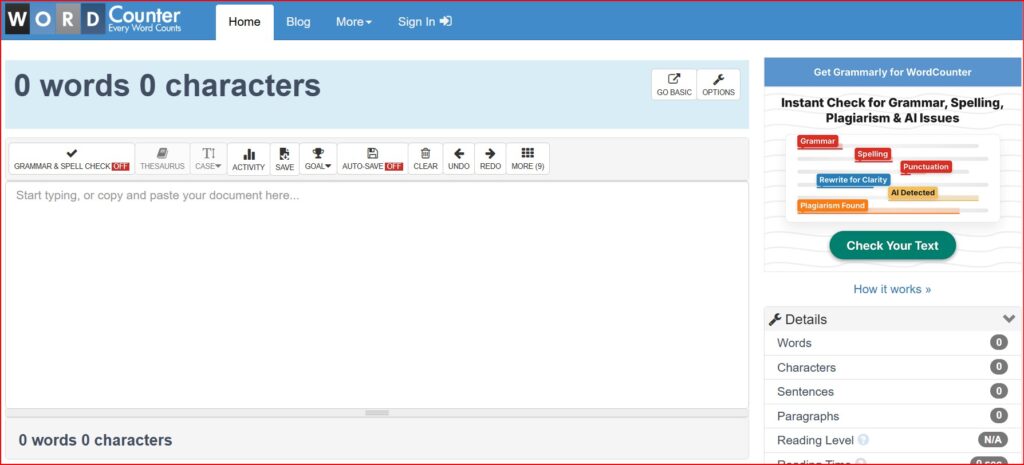This screenshot has height=465, width=1024.
Task: Show the Activity chart
Action: click(x=249, y=159)
